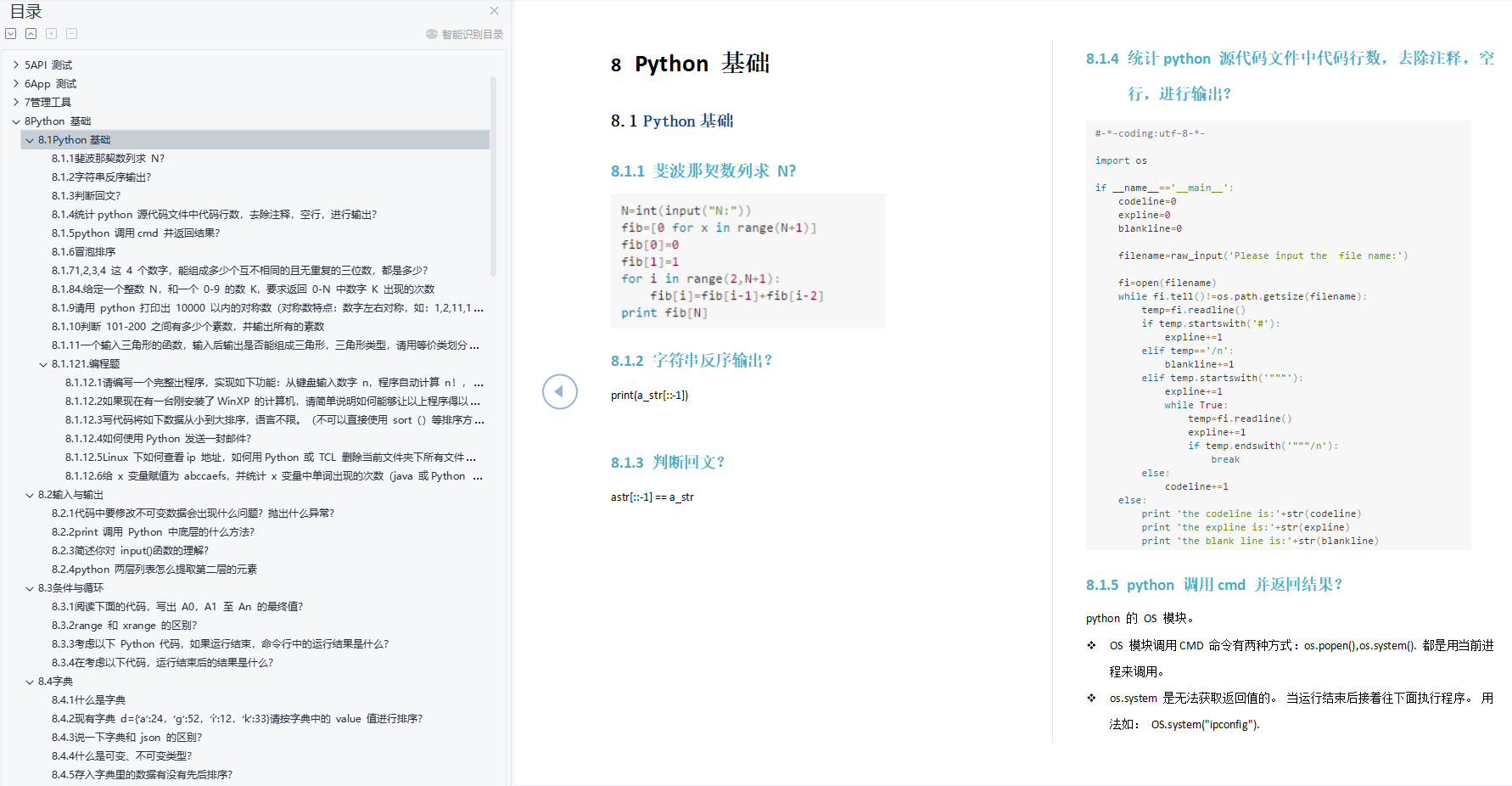
Task: Click the expand-all down-arrow icon under 目录
Action: click(x=10, y=34)
